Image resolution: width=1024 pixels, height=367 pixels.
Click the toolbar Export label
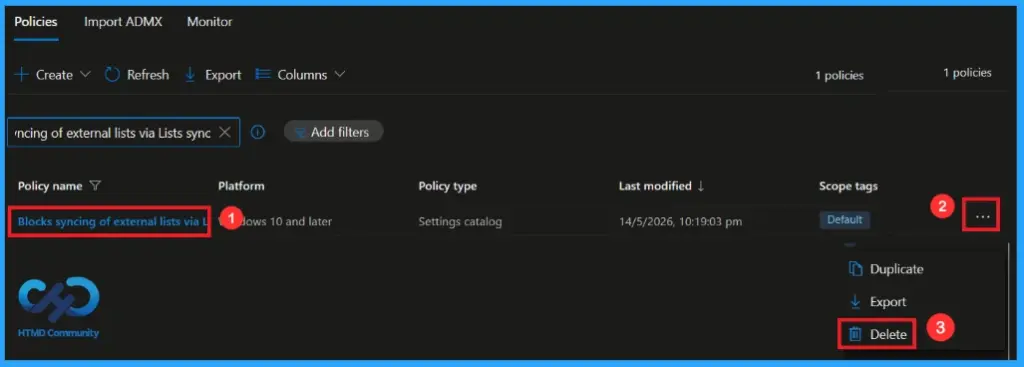(223, 75)
